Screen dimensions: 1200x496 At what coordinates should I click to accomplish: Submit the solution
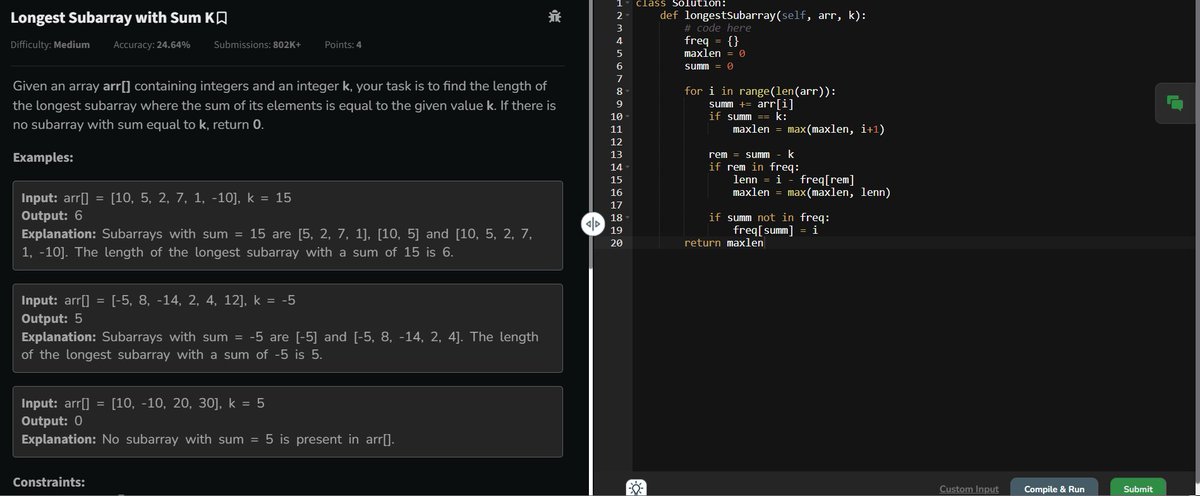click(x=1138, y=488)
